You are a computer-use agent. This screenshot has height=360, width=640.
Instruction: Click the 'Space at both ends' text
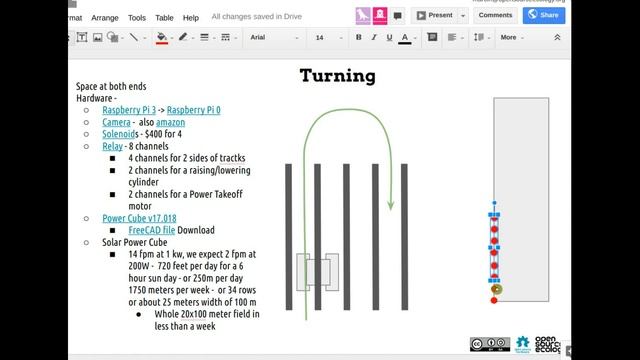coord(111,86)
